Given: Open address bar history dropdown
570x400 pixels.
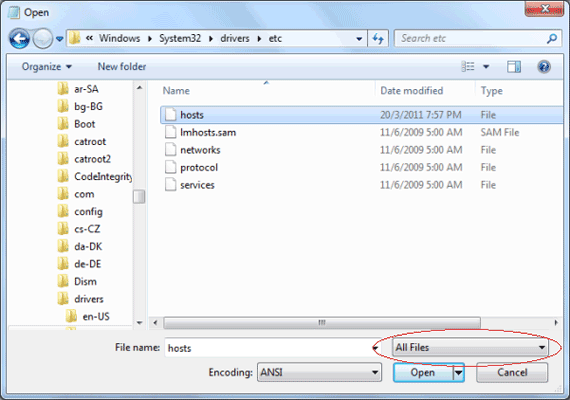Looking at the screenshot, I should pyautogui.click(x=359, y=39).
